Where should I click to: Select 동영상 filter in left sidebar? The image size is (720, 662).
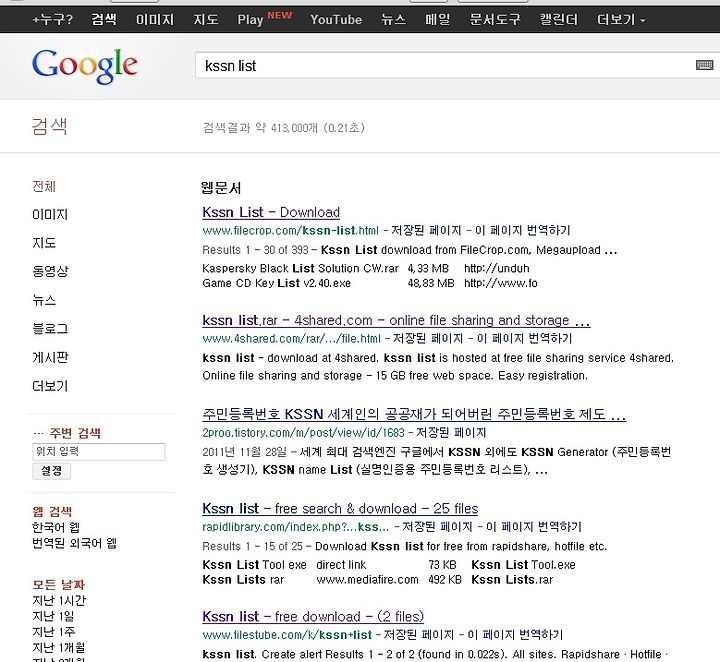(50, 271)
